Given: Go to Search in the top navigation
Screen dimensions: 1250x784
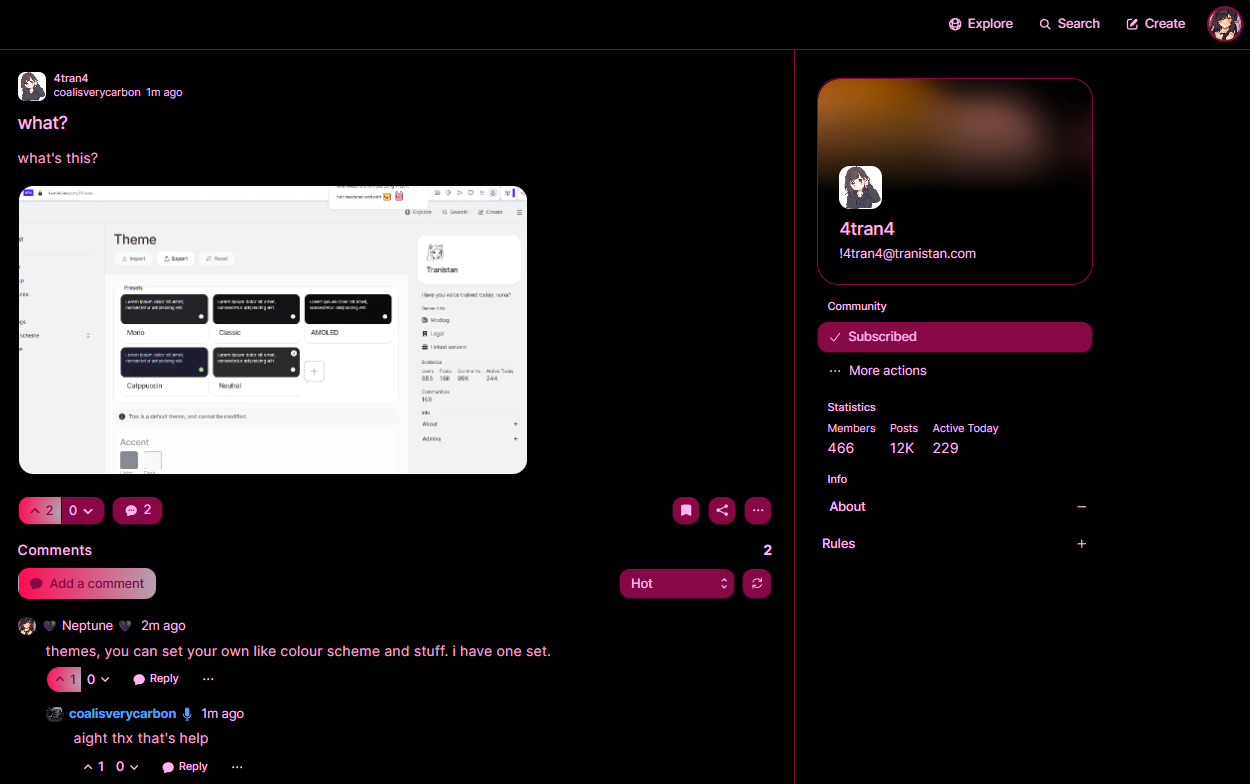Looking at the screenshot, I should [1069, 24].
